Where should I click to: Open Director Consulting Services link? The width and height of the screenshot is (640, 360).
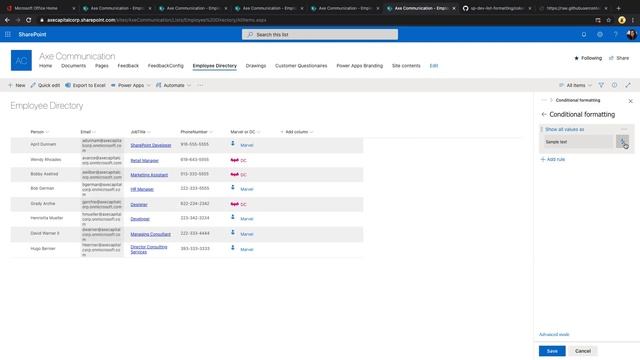tap(149, 249)
